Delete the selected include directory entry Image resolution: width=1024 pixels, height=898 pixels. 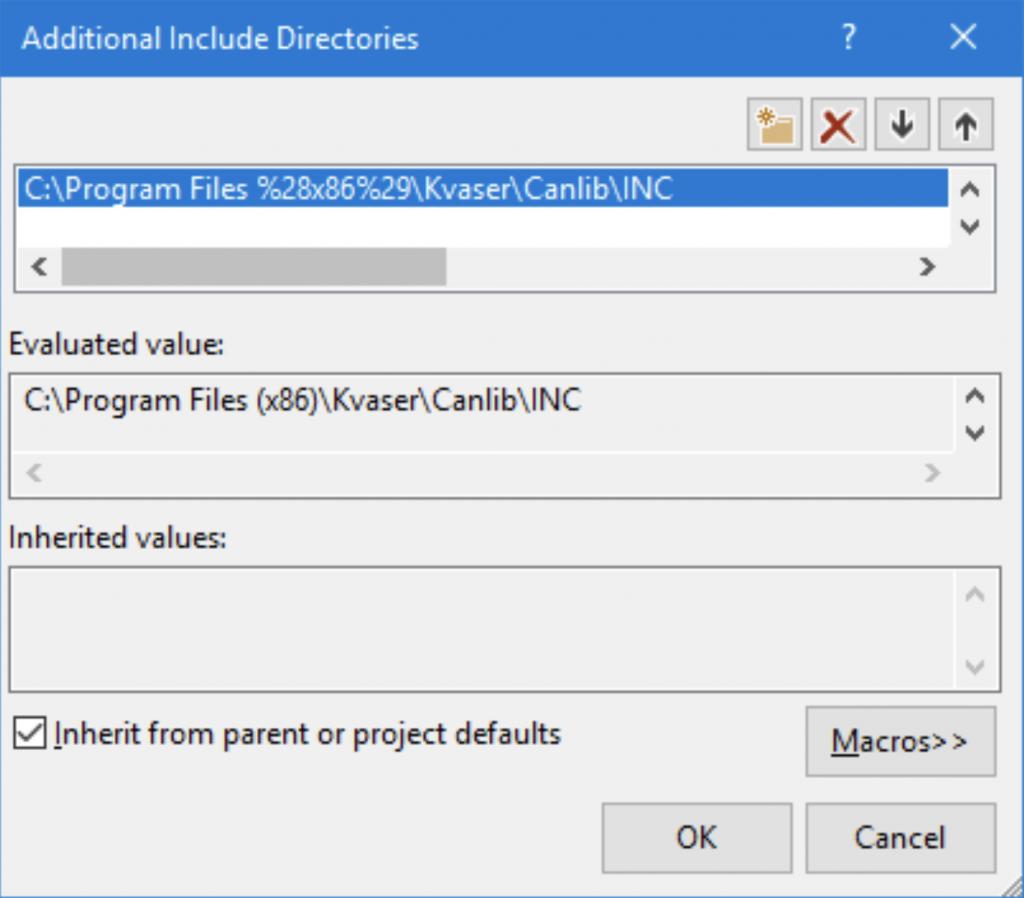point(838,124)
